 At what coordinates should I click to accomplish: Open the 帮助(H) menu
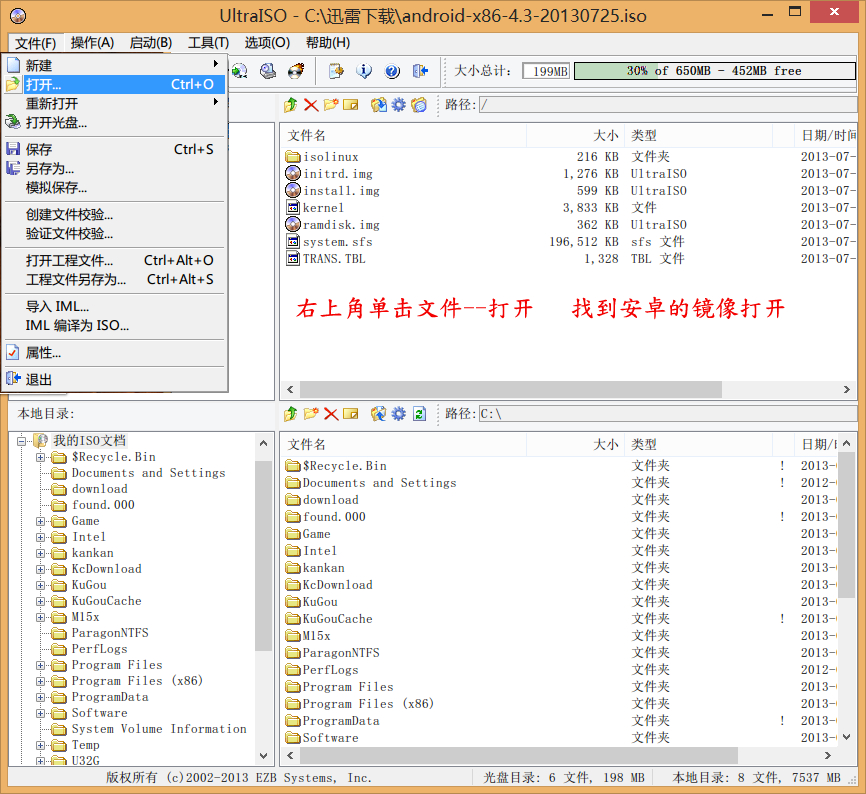pos(328,43)
